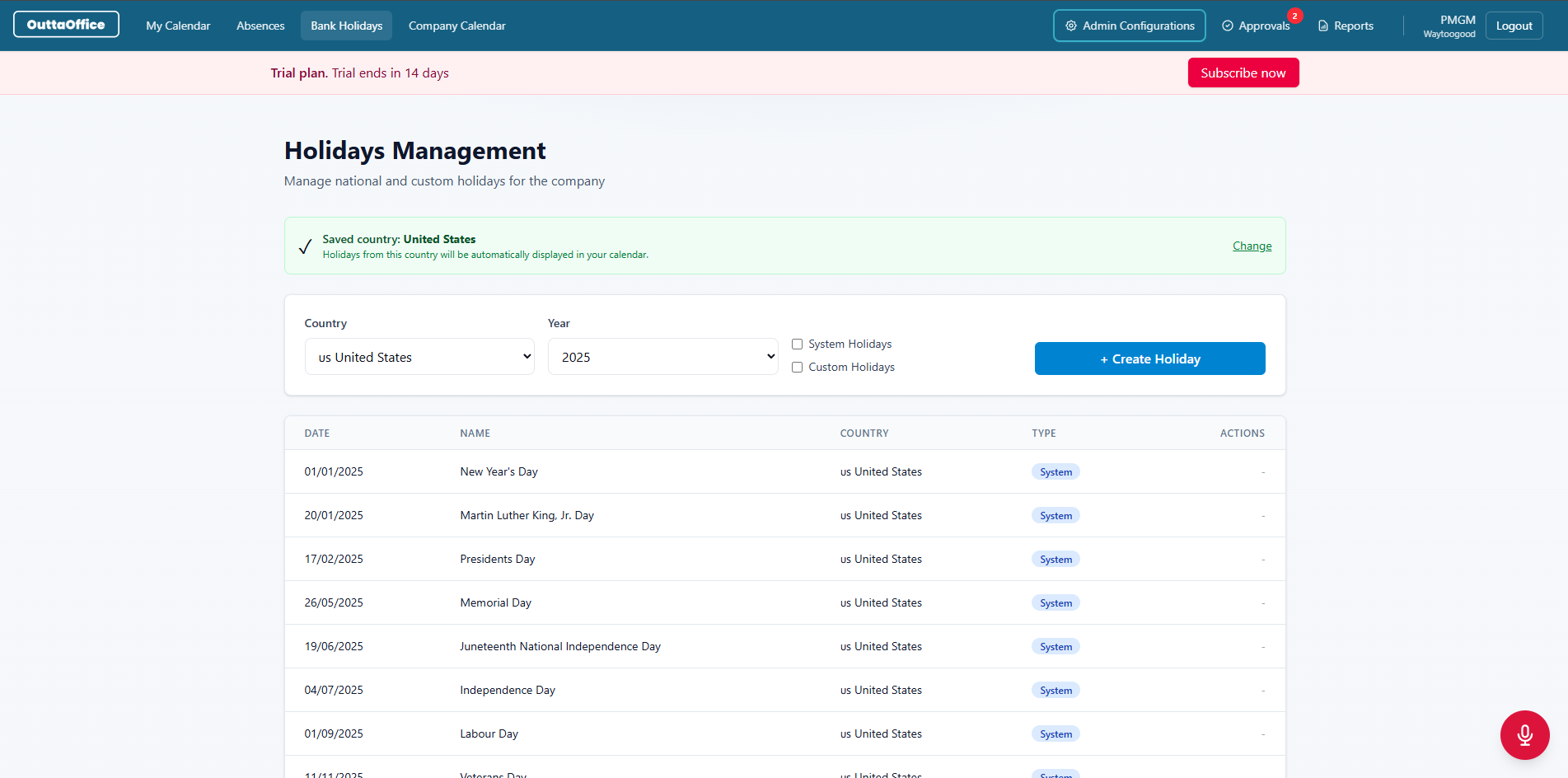Click the System badge for Memorial Day
1568x778 pixels.
[1055, 603]
